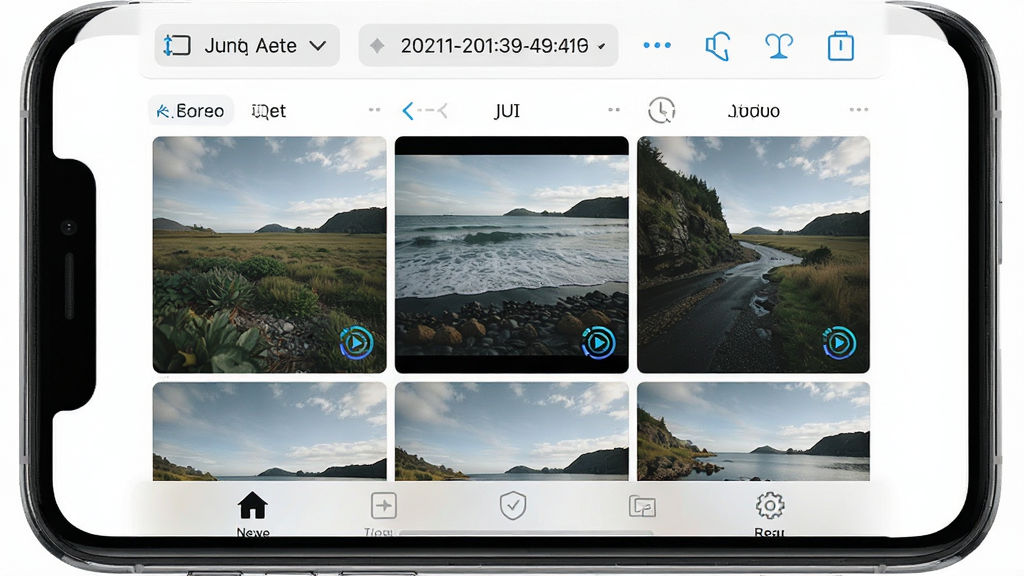Viewport: 1024px width, 576px height.
Task: Open the 20211-201:39-49:410 date dropdown
Action: [488, 46]
